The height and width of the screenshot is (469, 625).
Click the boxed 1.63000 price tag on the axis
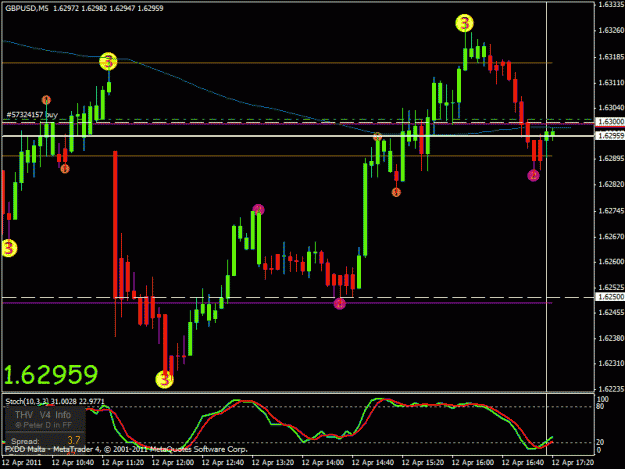(x=609, y=122)
